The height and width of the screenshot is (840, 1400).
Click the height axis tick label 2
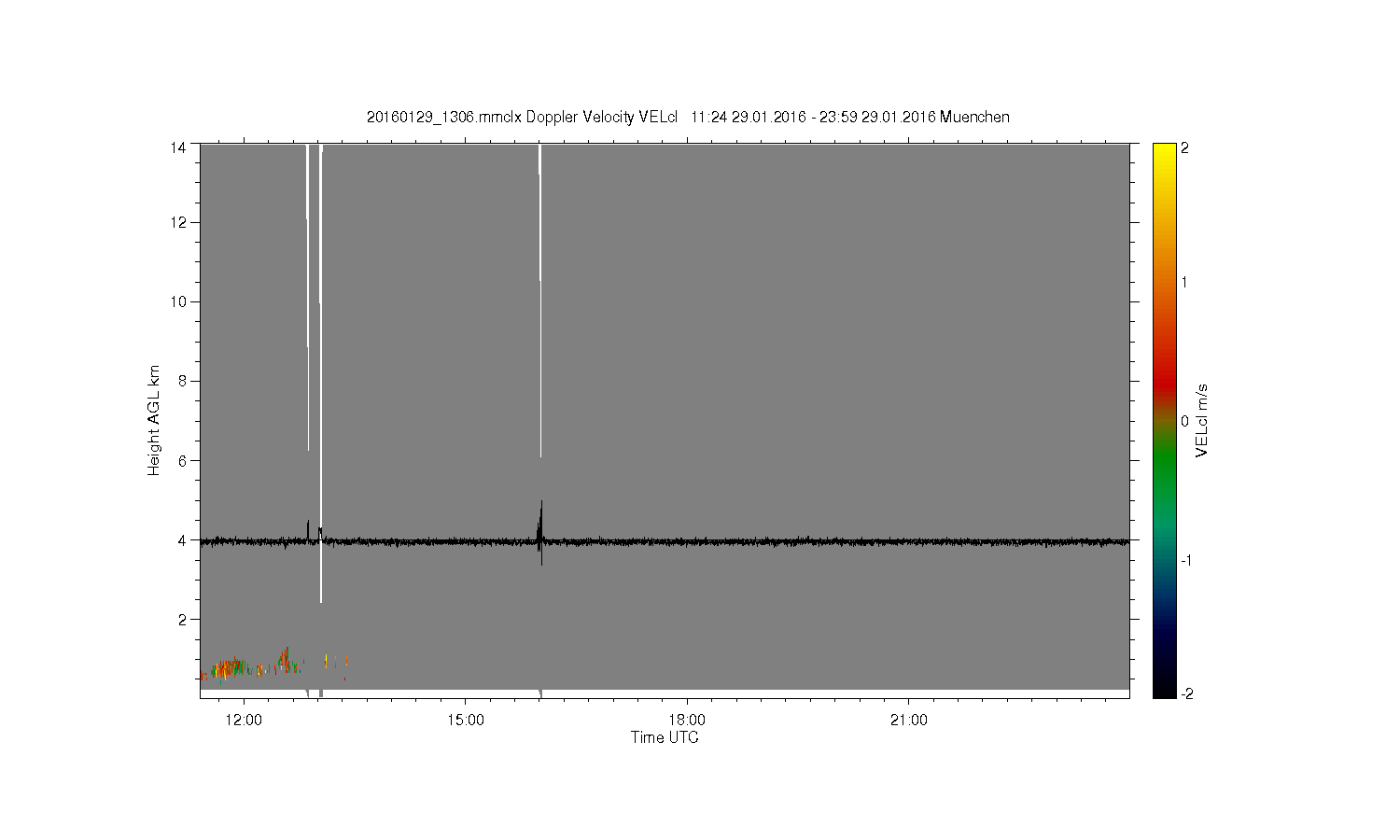tap(182, 619)
